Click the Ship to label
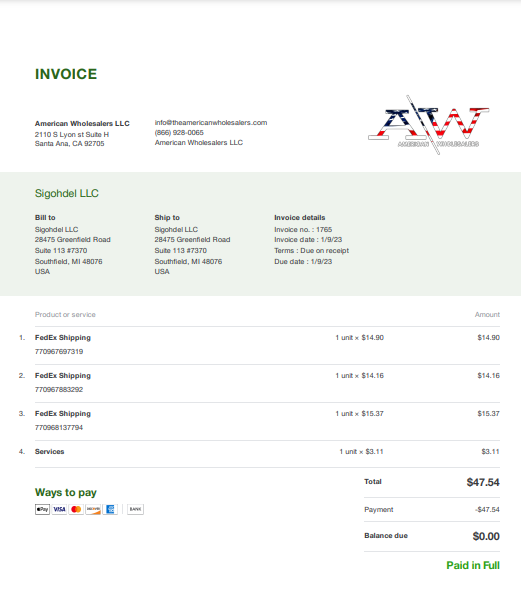This screenshot has height=602, width=521. click(x=167, y=218)
